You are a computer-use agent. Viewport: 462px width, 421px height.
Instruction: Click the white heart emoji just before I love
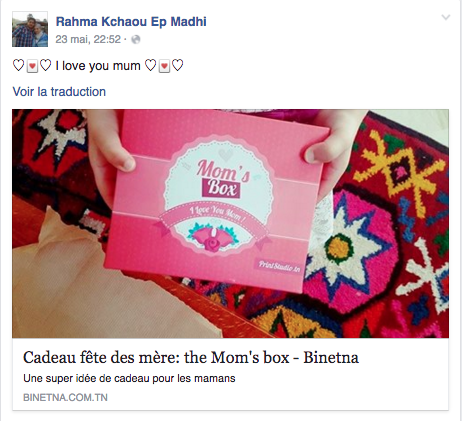pyautogui.click(x=45, y=65)
